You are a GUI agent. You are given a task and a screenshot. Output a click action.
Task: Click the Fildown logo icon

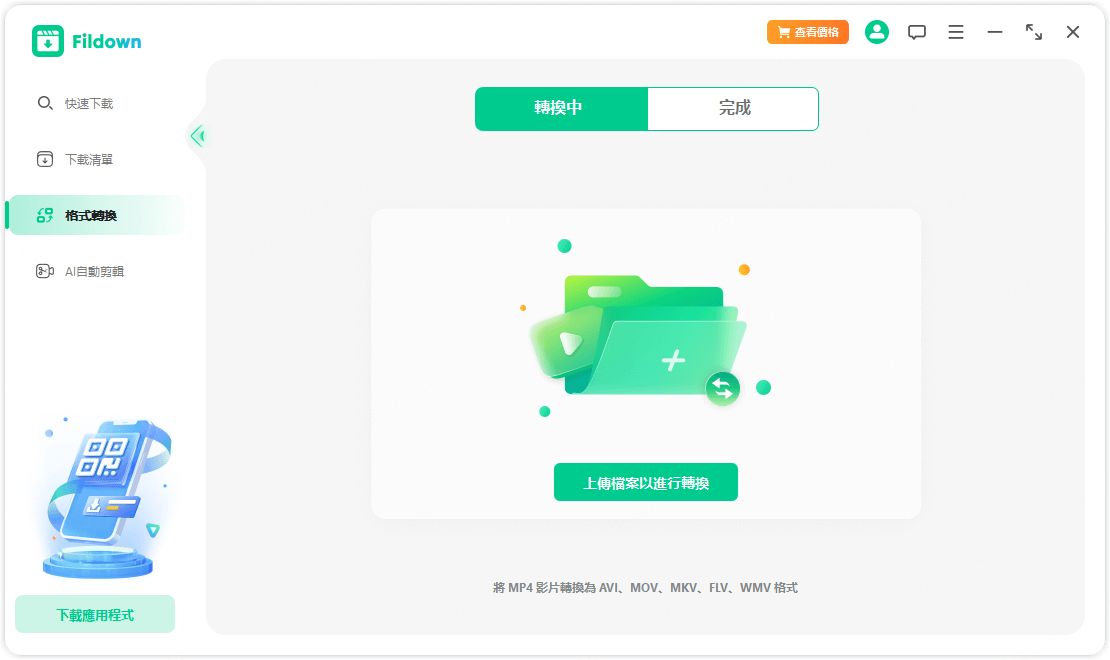click(47, 41)
